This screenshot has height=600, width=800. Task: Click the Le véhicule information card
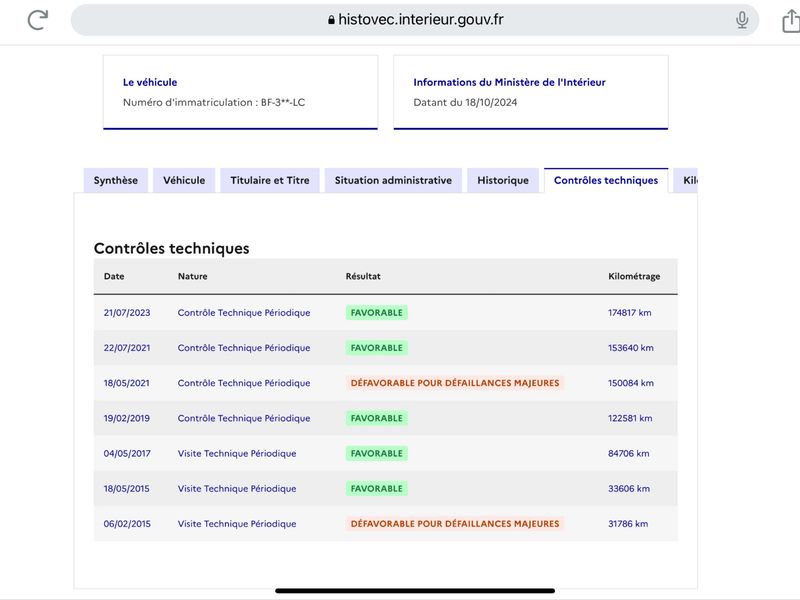(240, 92)
